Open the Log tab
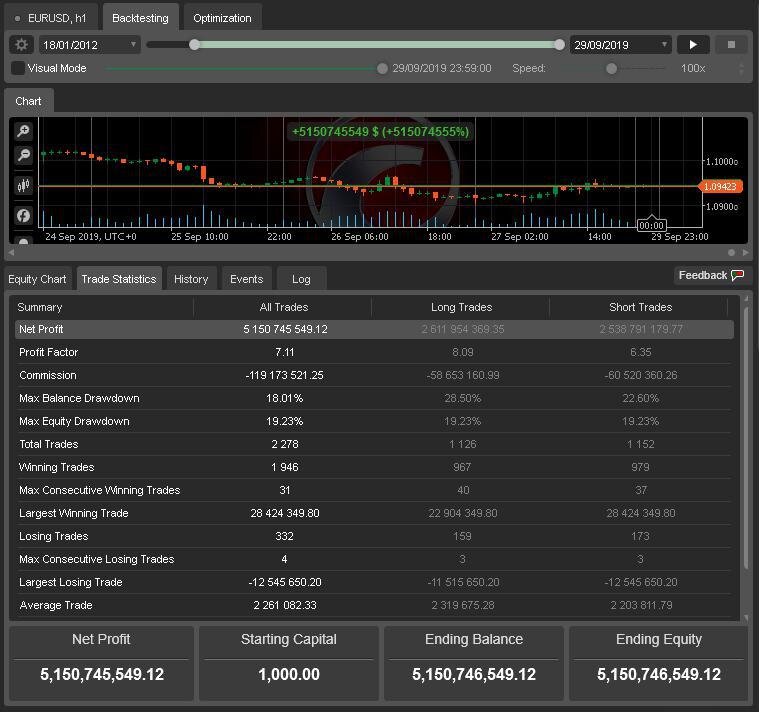 (301, 279)
